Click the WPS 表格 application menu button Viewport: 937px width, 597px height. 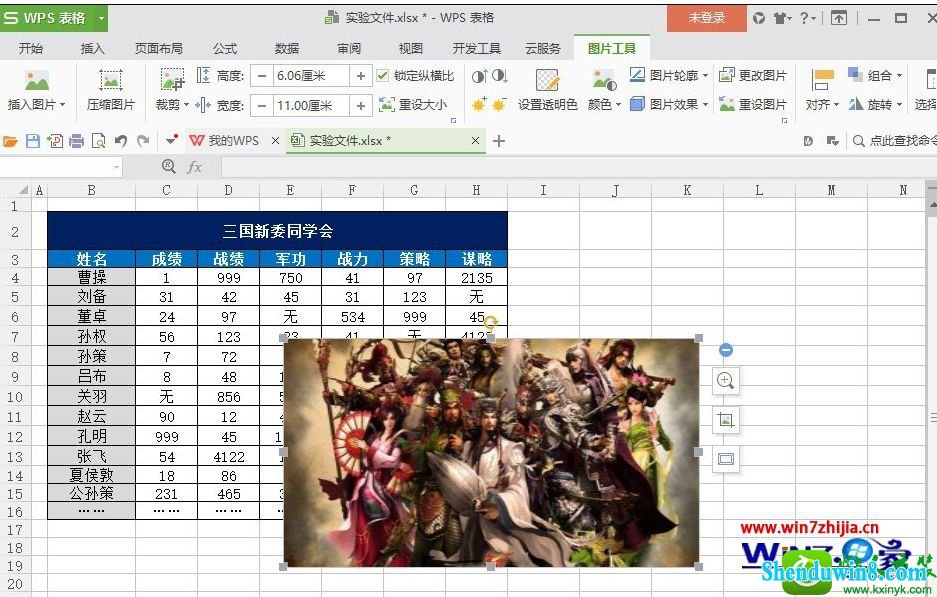coord(54,18)
